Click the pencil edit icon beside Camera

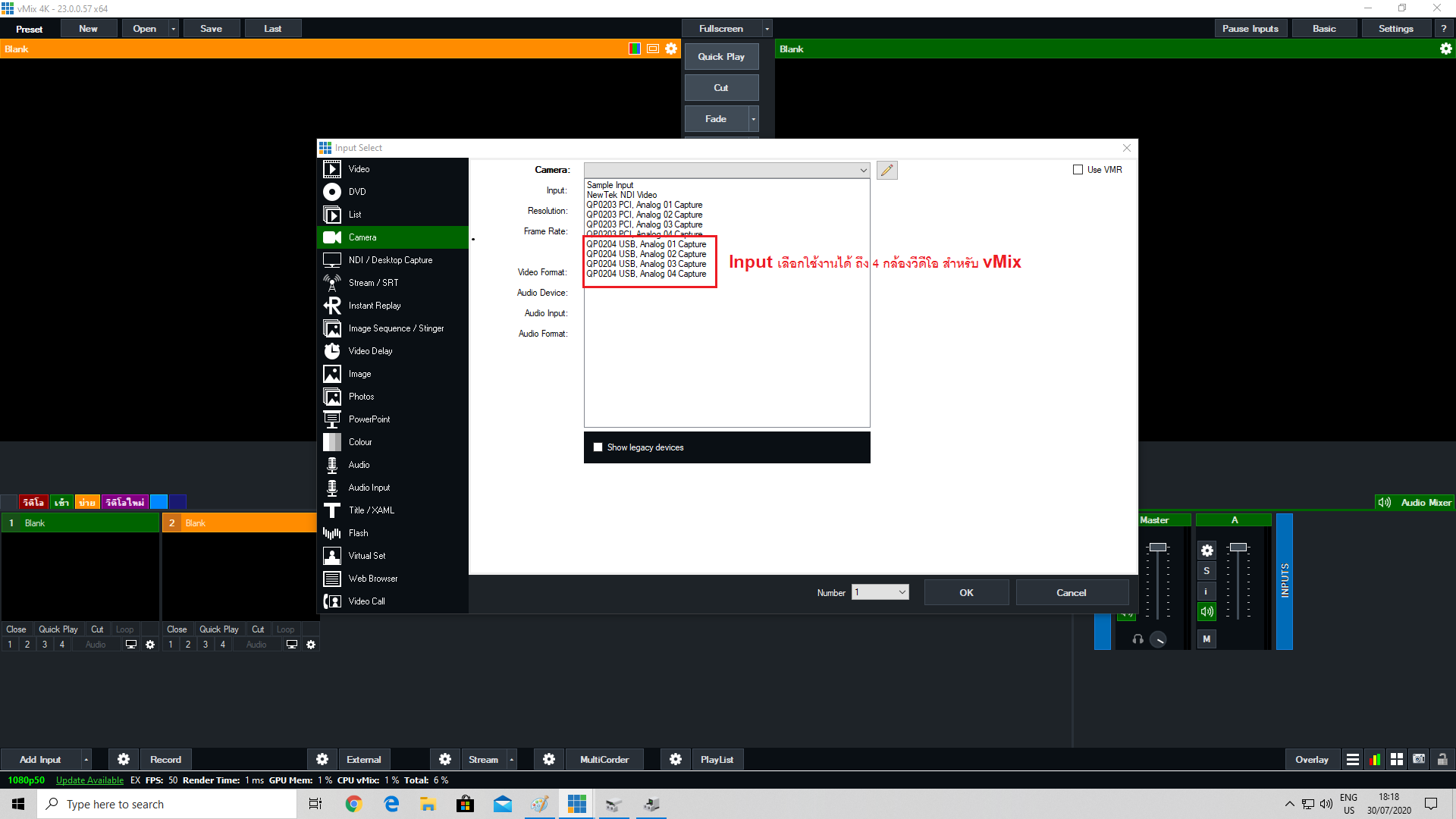[886, 170]
